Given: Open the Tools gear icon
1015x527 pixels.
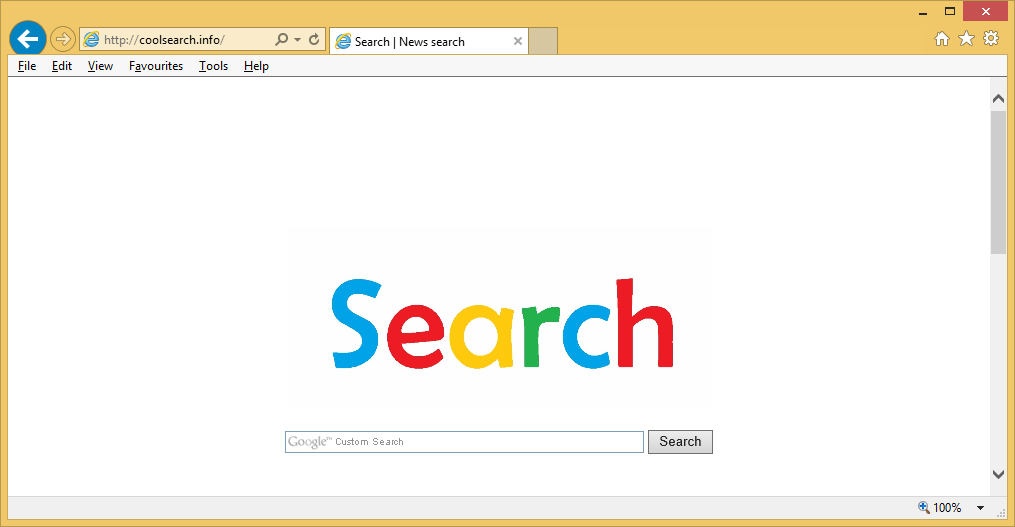Looking at the screenshot, I should (991, 38).
